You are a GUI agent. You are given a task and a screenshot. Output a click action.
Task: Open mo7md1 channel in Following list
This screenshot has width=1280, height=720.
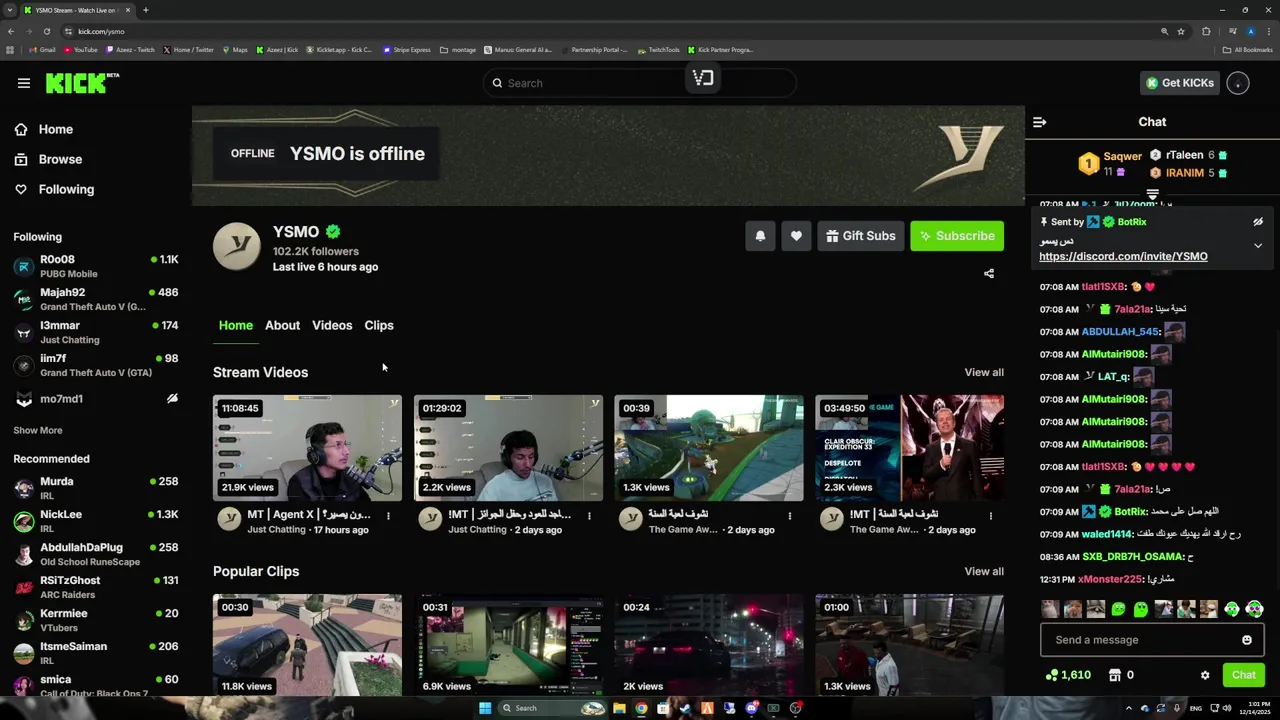pos(96,399)
